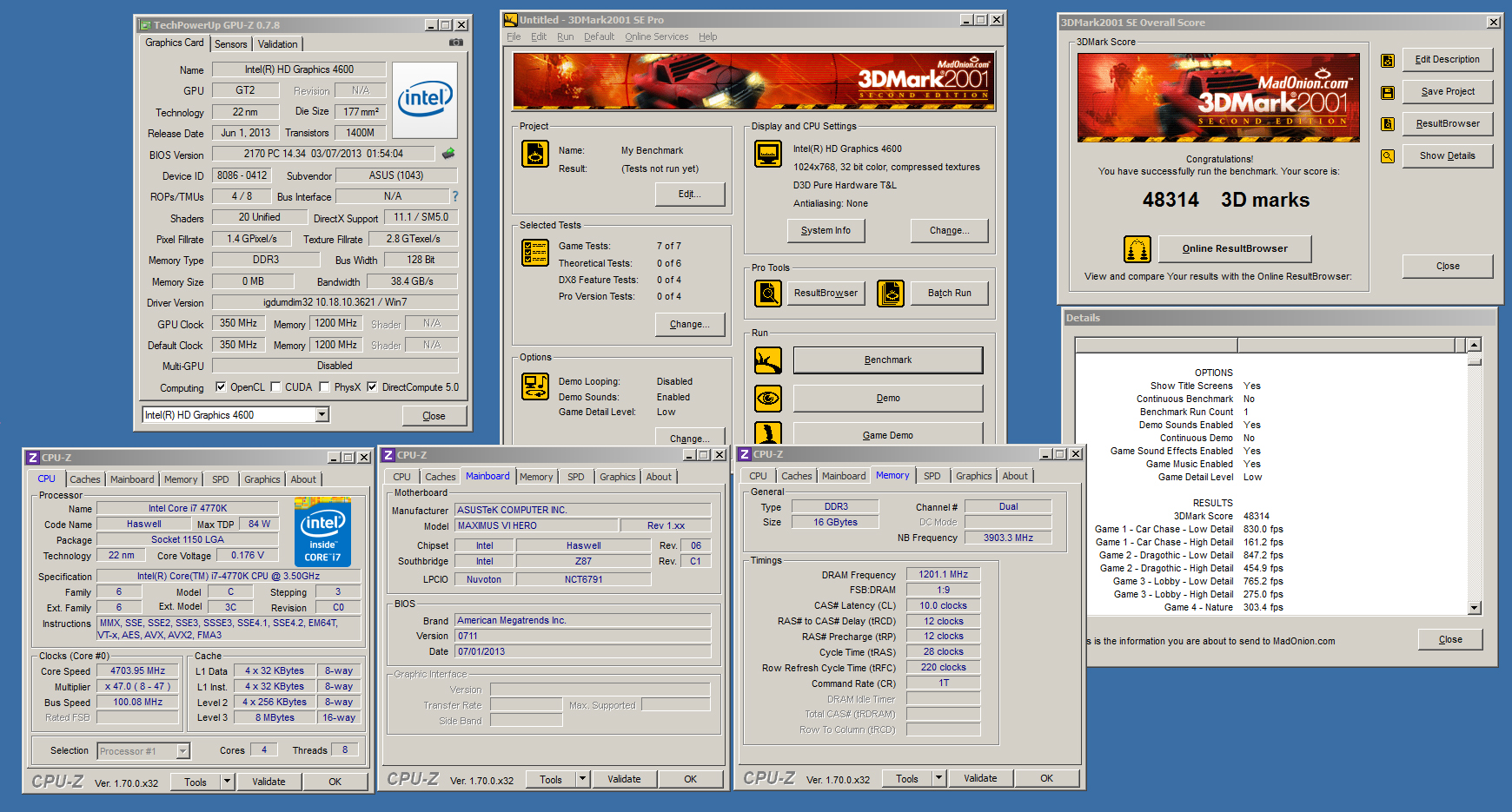Click the Show Details button

click(x=1448, y=156)
